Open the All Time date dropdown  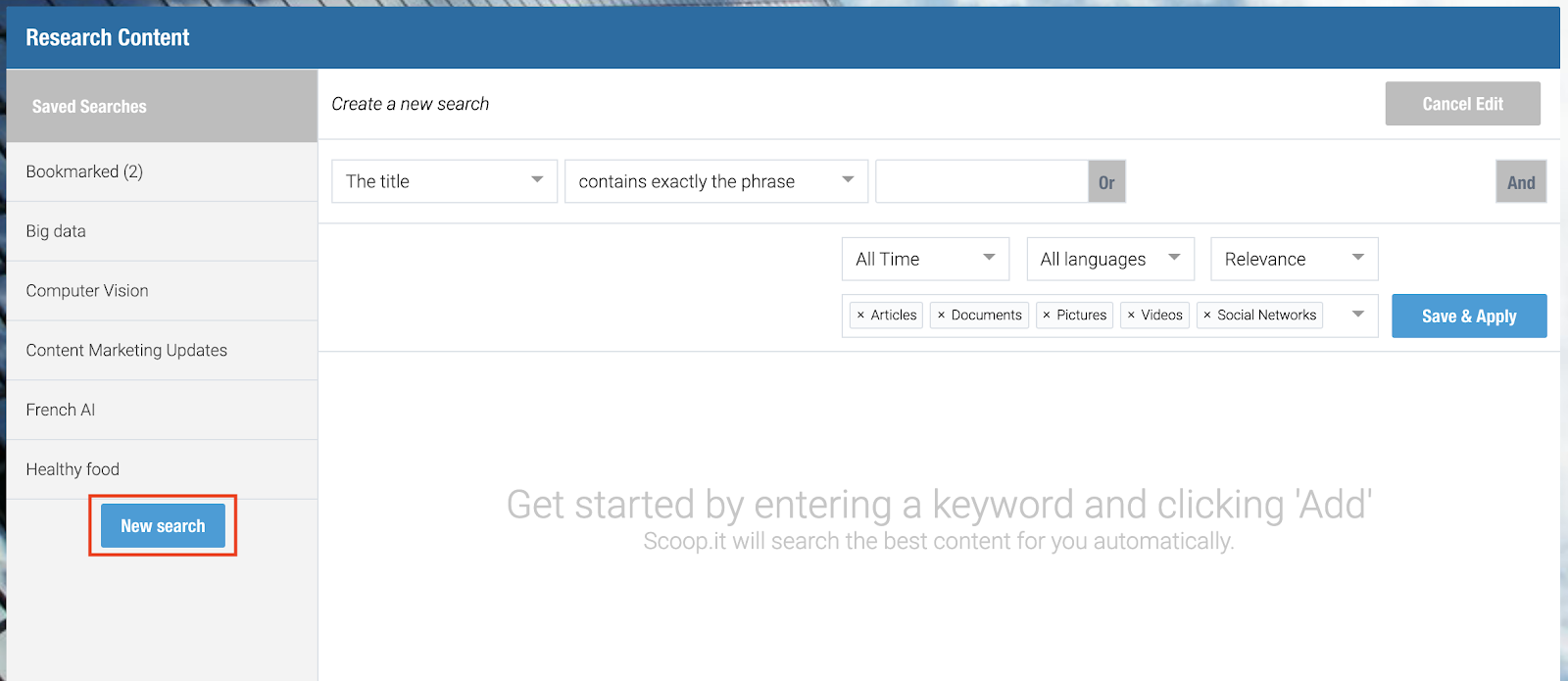coord(925,259)
